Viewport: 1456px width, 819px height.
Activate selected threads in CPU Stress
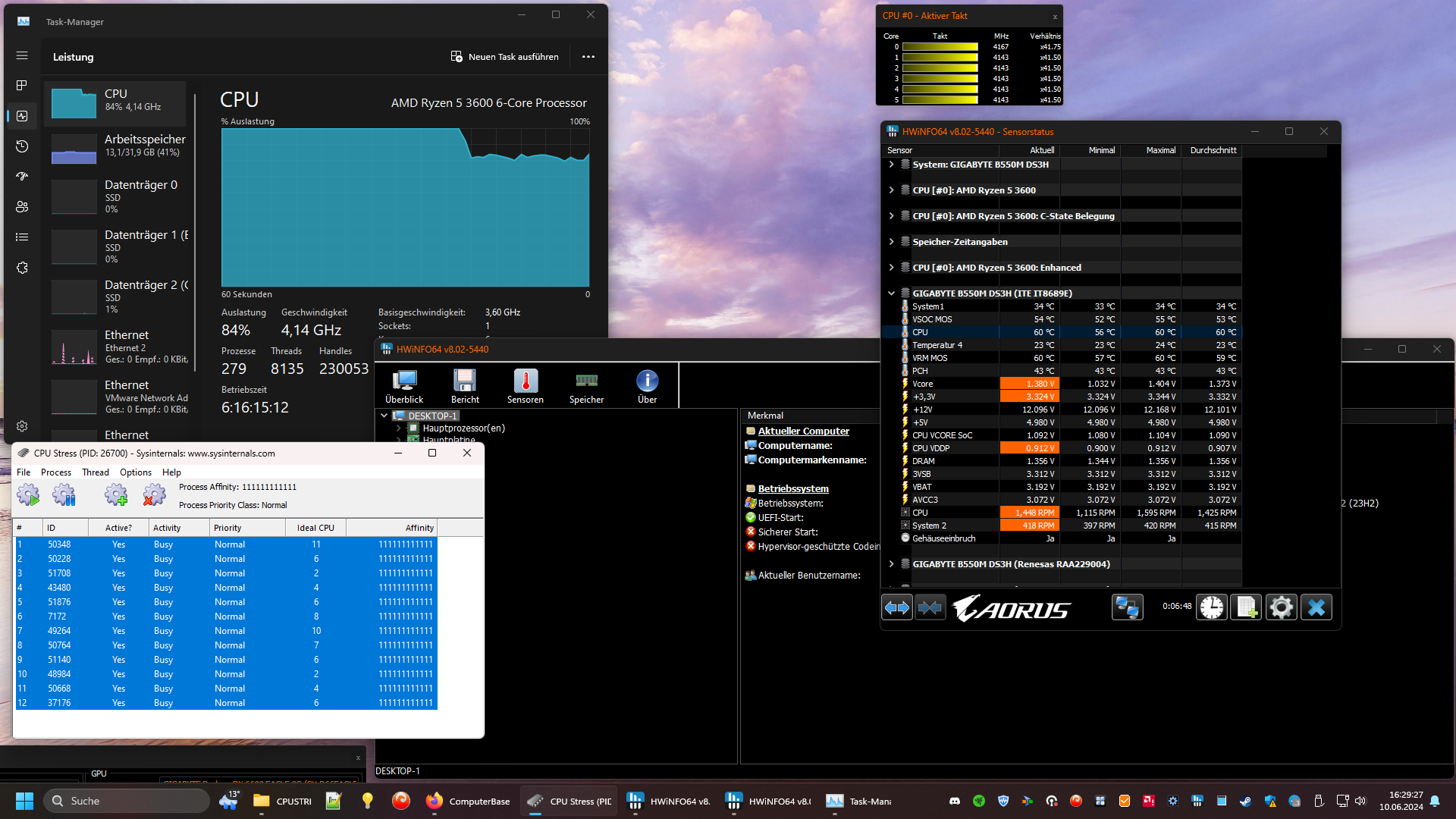point(29,496)
